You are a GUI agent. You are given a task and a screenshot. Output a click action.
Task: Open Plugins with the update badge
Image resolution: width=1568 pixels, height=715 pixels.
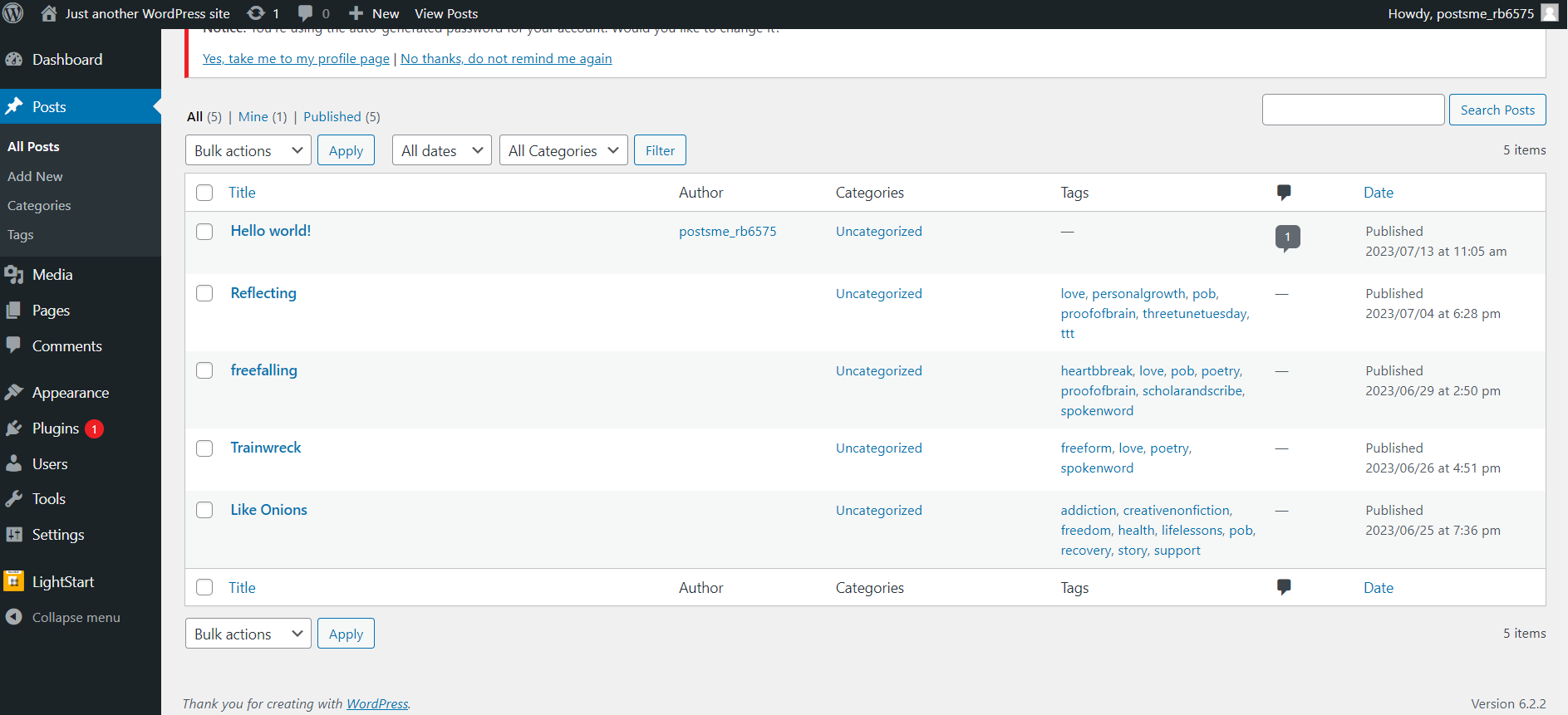point(56,429)
